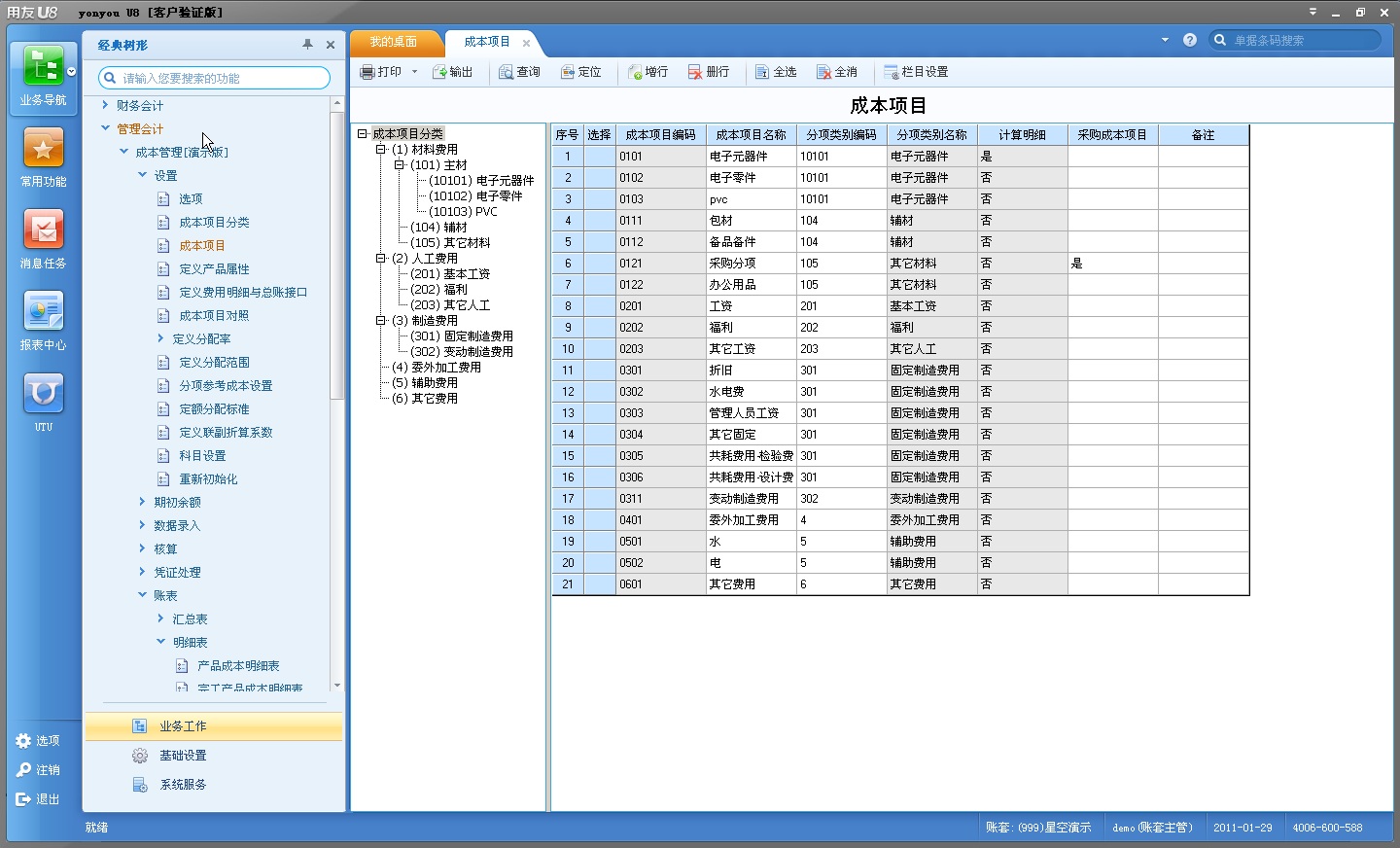The image size is (1400, 848).
Task: Collapse the 账表 tree node
Action: point(143,595)
